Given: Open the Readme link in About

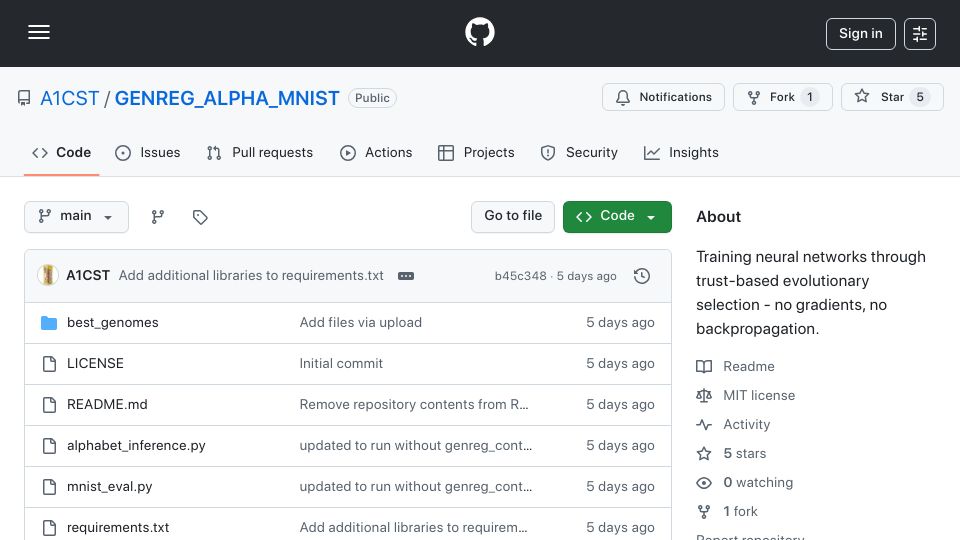Looking at the screenshot, I should pos(749,366).
